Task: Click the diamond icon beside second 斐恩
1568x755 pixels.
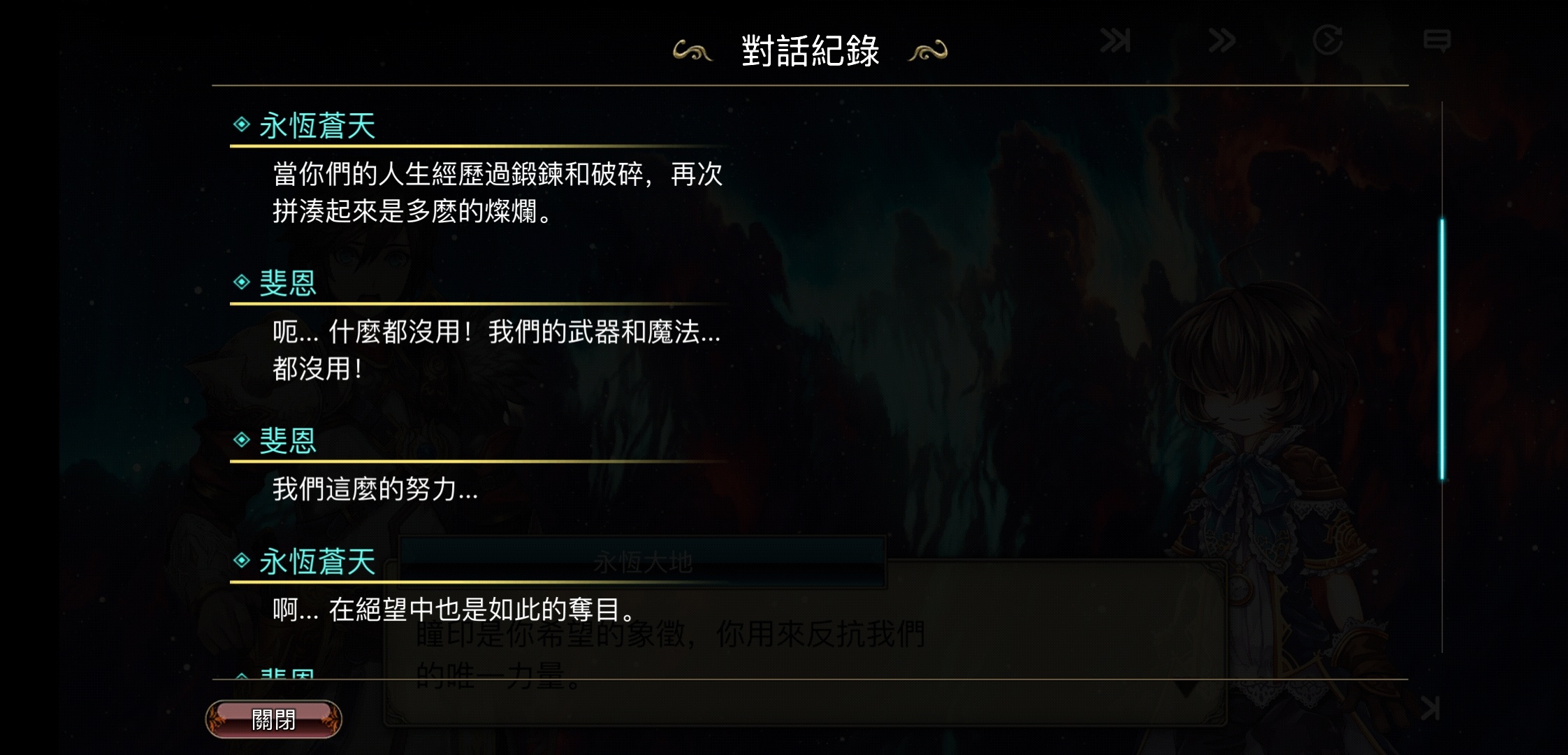Action: [242, 439]
